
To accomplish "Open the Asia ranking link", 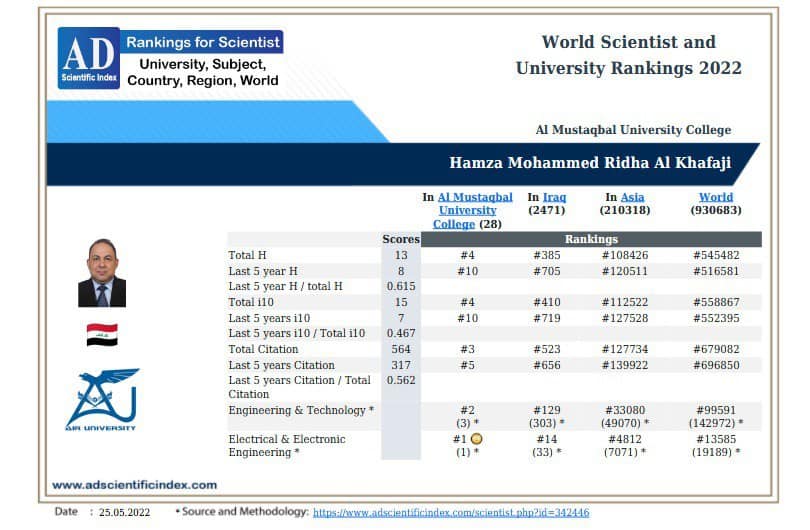I will [x=632, y=197].
